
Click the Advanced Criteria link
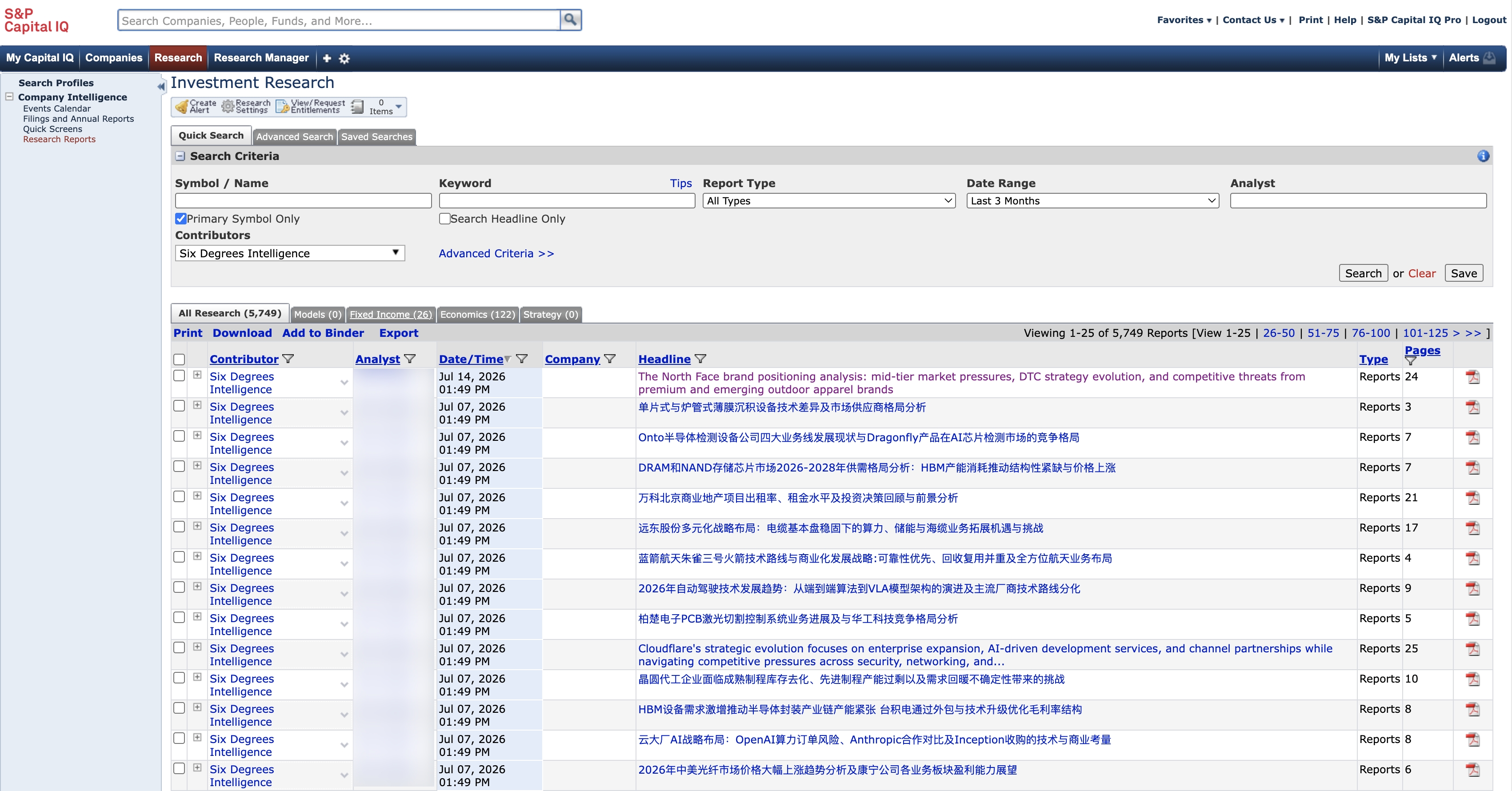point(496,253)
